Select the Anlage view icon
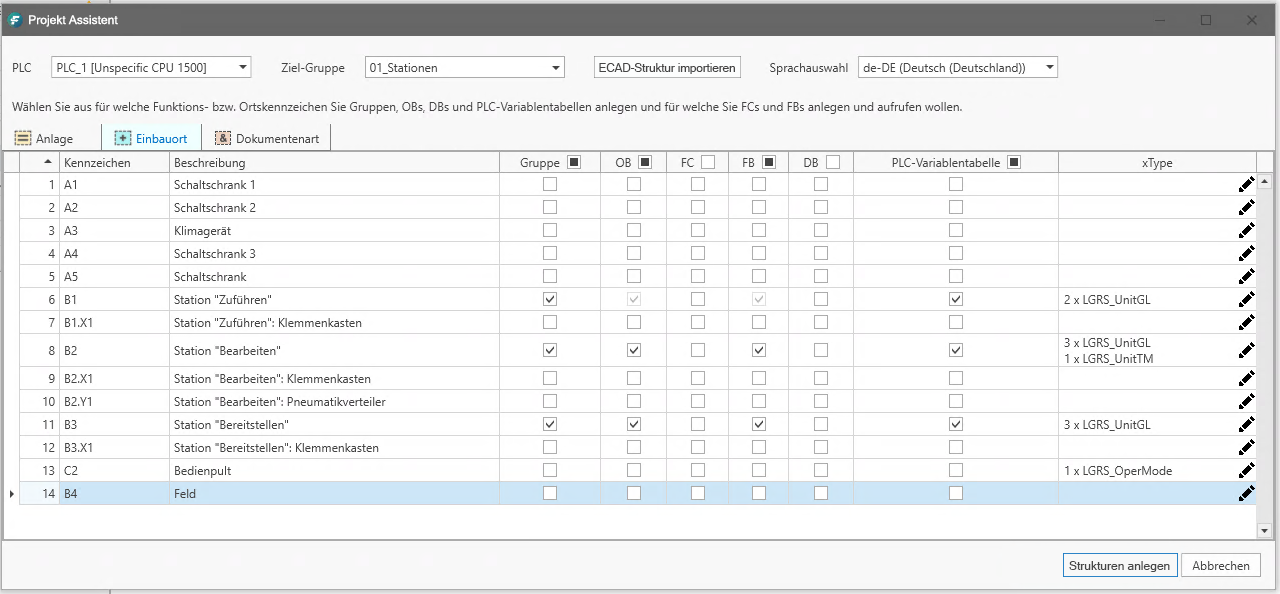The image size is (1280, 594). [25, 138]
